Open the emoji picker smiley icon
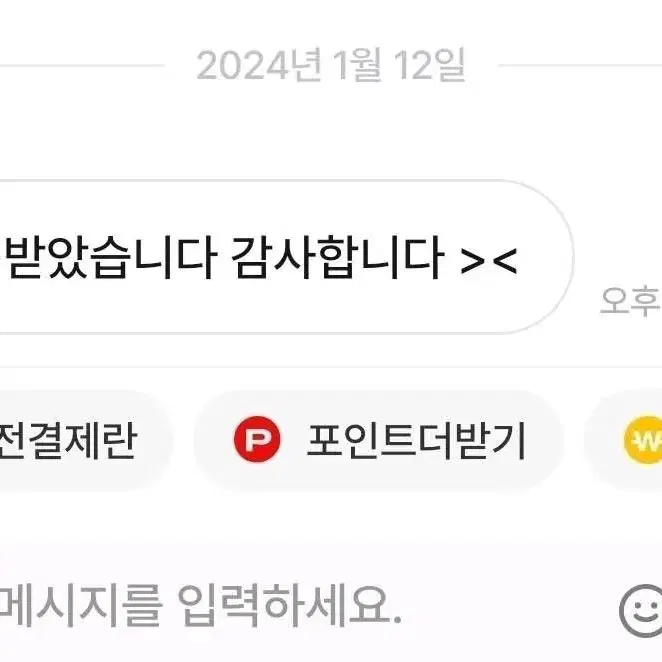Viewport: 662px width, 662px height. [641, 611]
